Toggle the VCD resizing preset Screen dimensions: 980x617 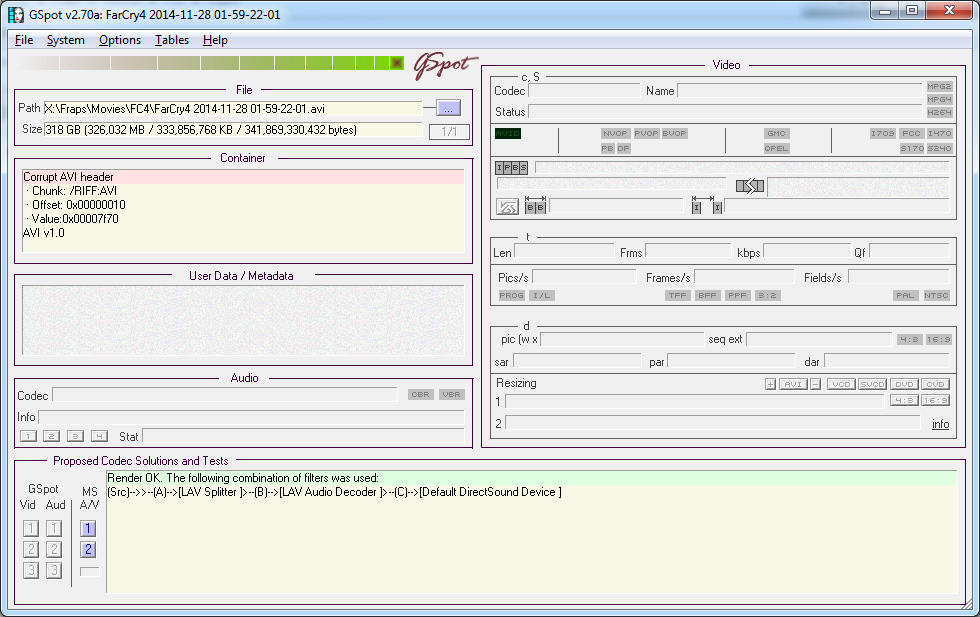(841, 384)
